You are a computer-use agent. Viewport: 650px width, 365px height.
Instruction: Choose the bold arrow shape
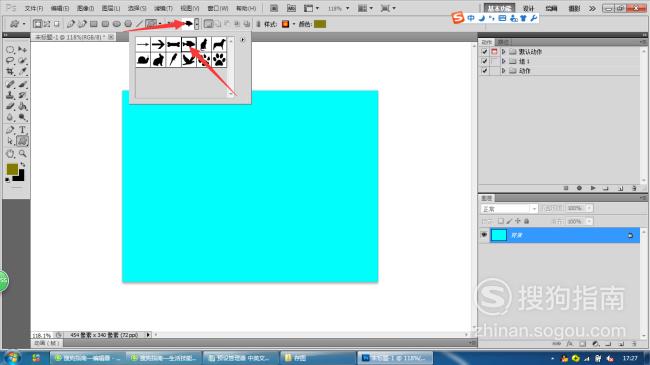click(x=158, y=44)
